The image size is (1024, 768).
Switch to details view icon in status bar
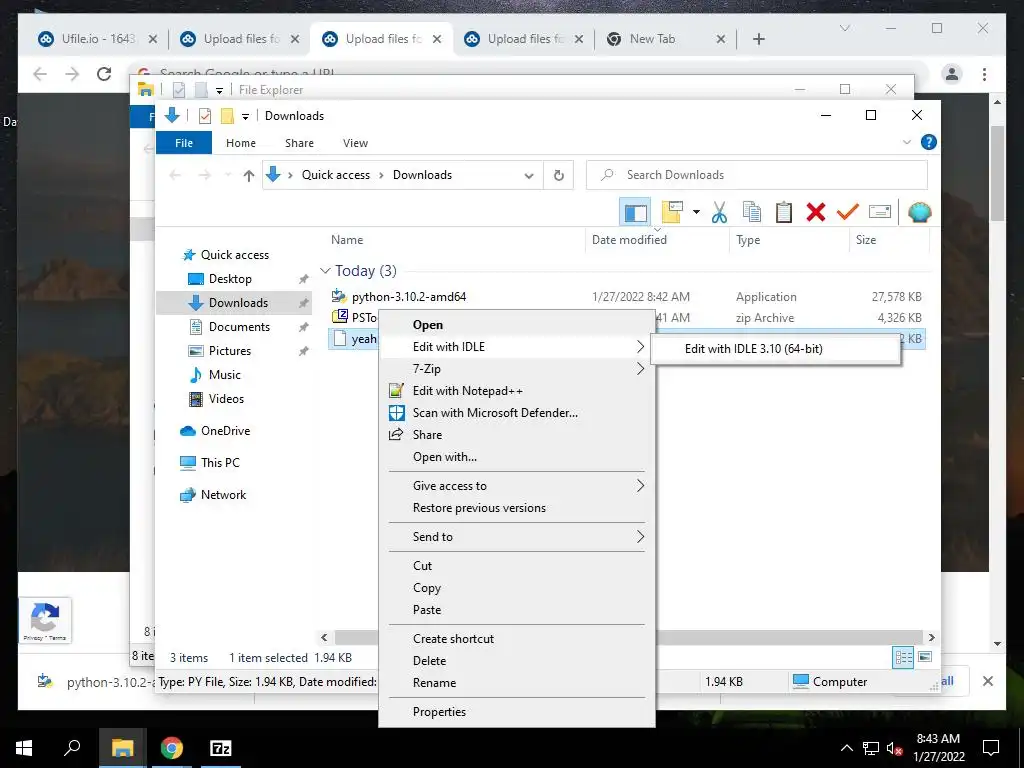(903, 657)
